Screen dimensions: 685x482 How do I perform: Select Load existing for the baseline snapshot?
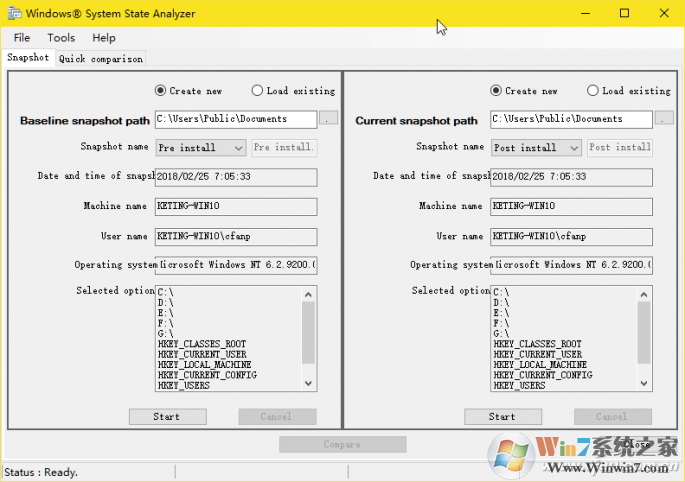(x=294, y=91)
